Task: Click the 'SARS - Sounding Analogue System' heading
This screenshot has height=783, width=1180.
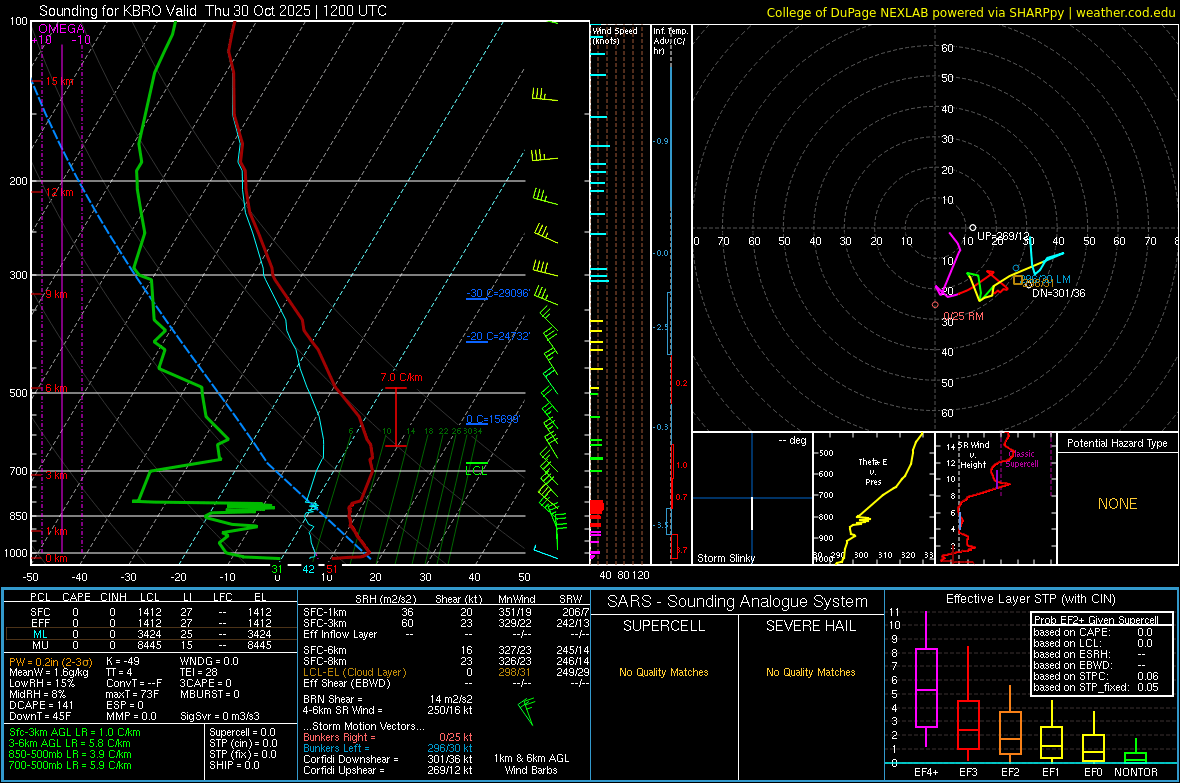Action: click(x=738, y=602)
